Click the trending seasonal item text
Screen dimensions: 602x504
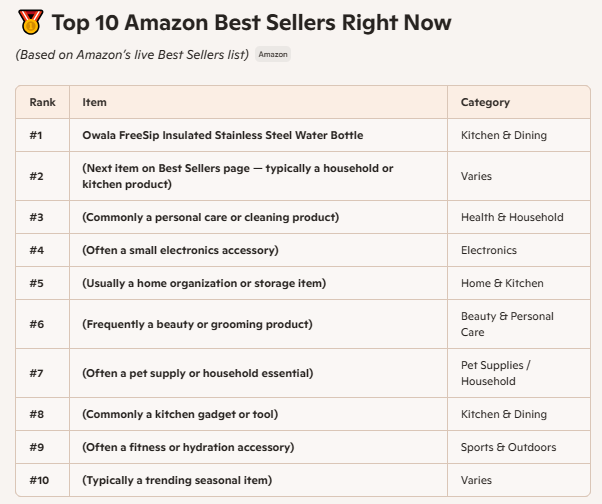(x=177, y=480)
